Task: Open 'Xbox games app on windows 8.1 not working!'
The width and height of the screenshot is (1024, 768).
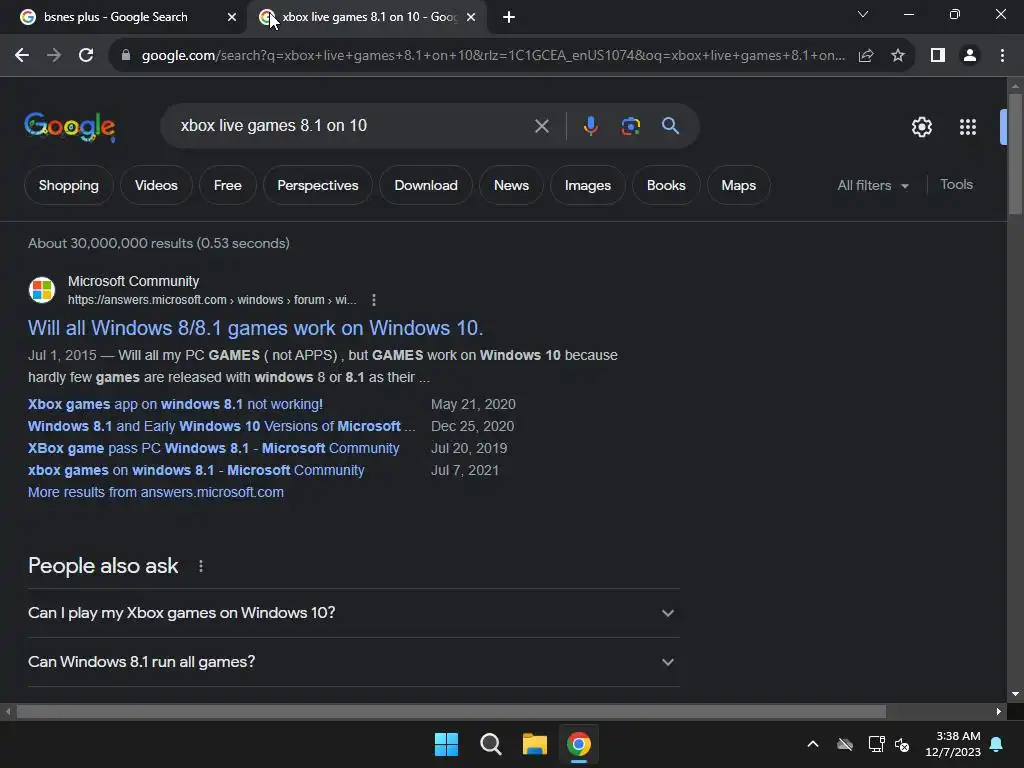Action: tap(175, 404)
